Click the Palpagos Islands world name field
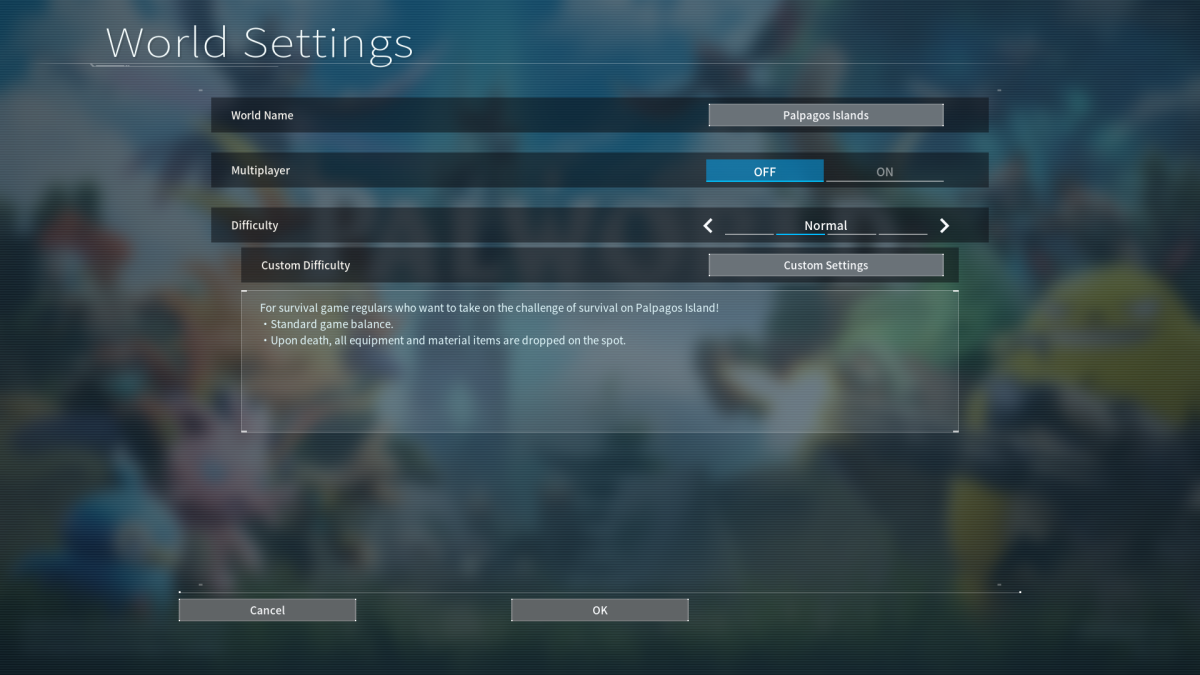This screenshot has height=675, width=1200. pos(825,115)
